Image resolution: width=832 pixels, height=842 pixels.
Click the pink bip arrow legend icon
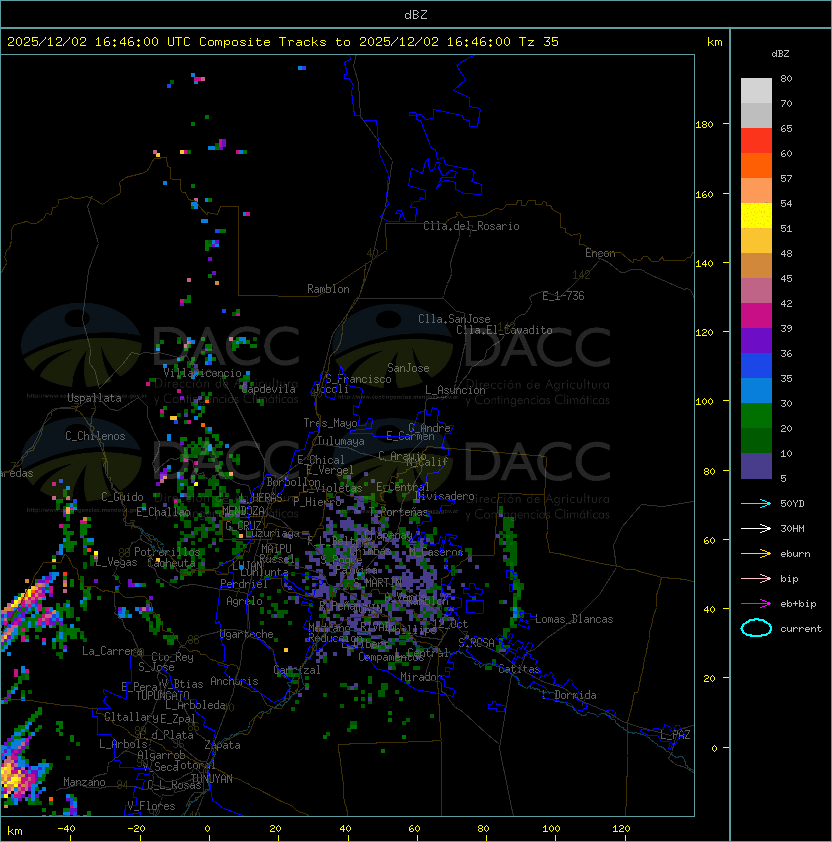(756, 578)
